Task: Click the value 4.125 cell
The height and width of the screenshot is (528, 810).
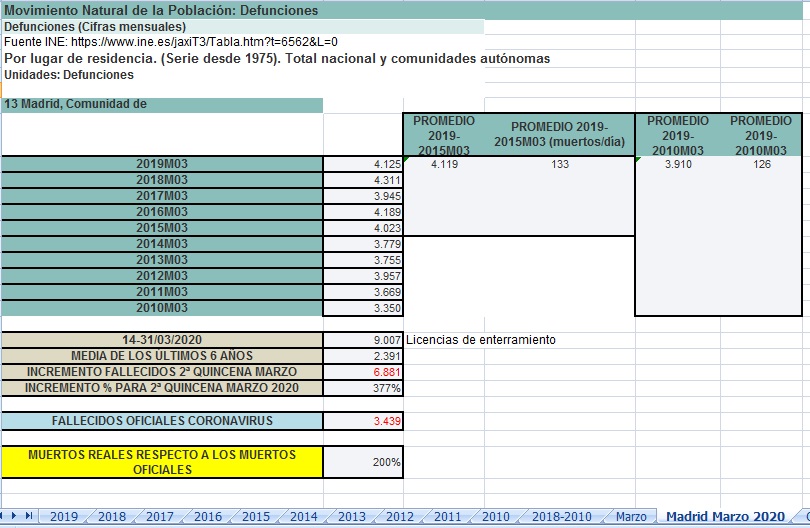Action: pyautogui.click(x=363, y=164)
